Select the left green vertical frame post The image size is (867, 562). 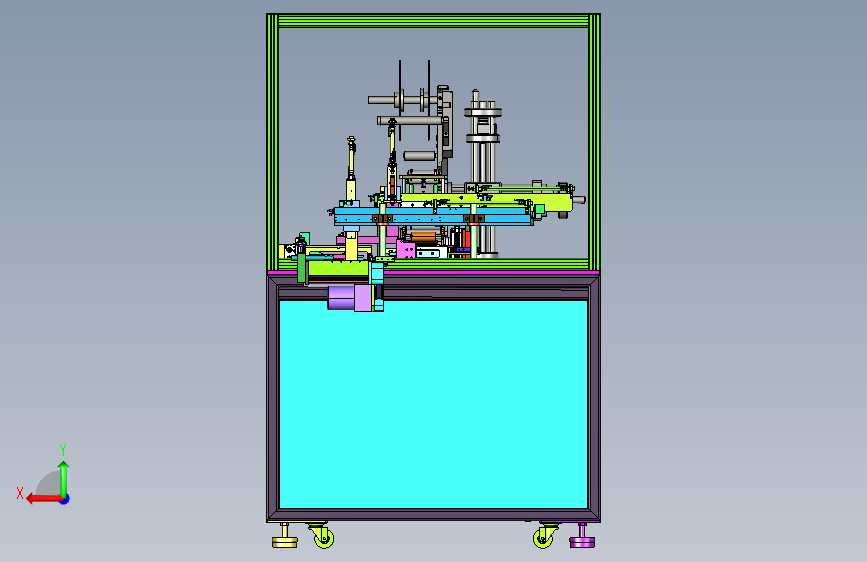[x=273, y=142]
